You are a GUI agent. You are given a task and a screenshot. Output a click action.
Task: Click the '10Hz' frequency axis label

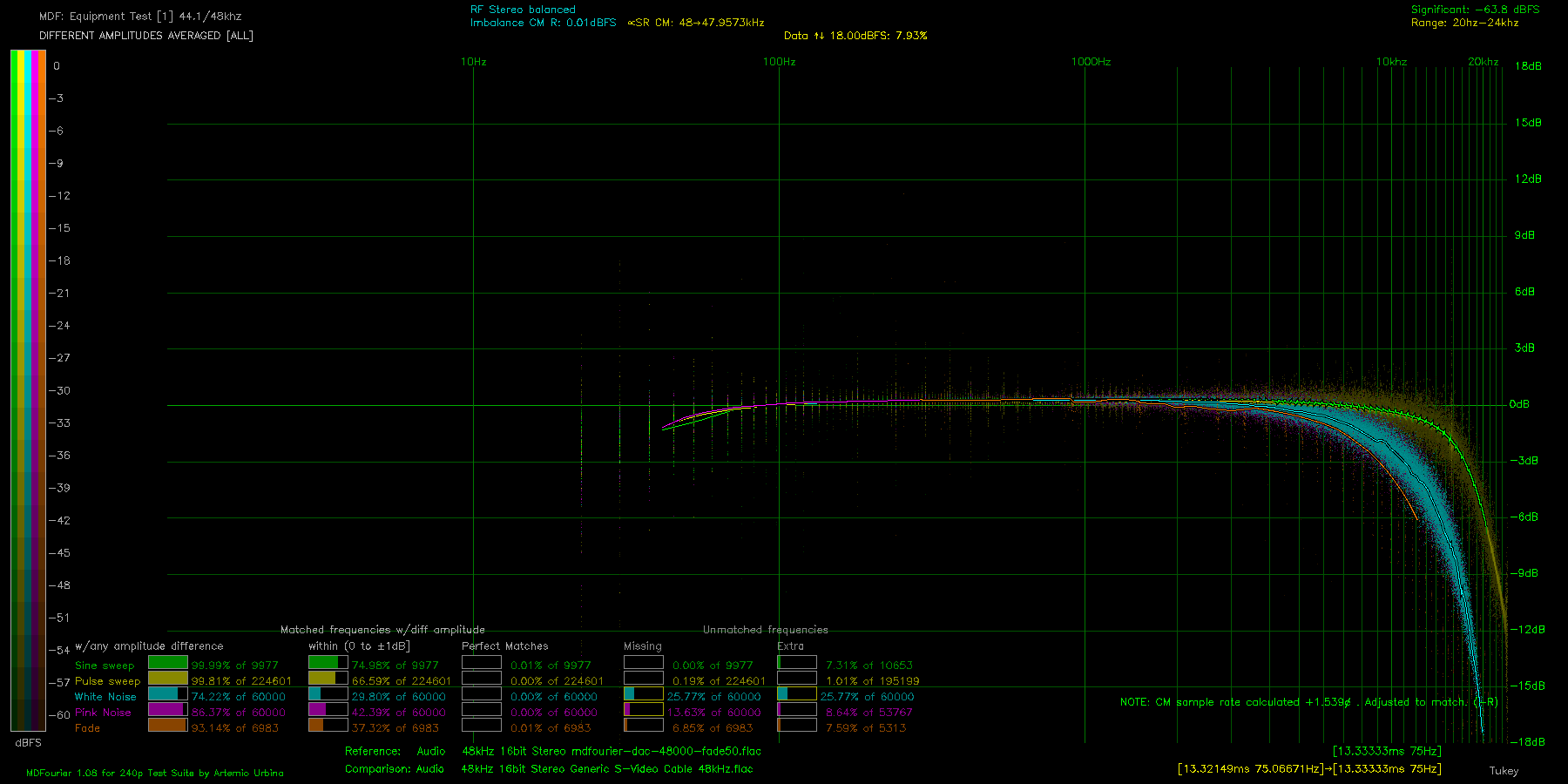(x=474, y=62)
